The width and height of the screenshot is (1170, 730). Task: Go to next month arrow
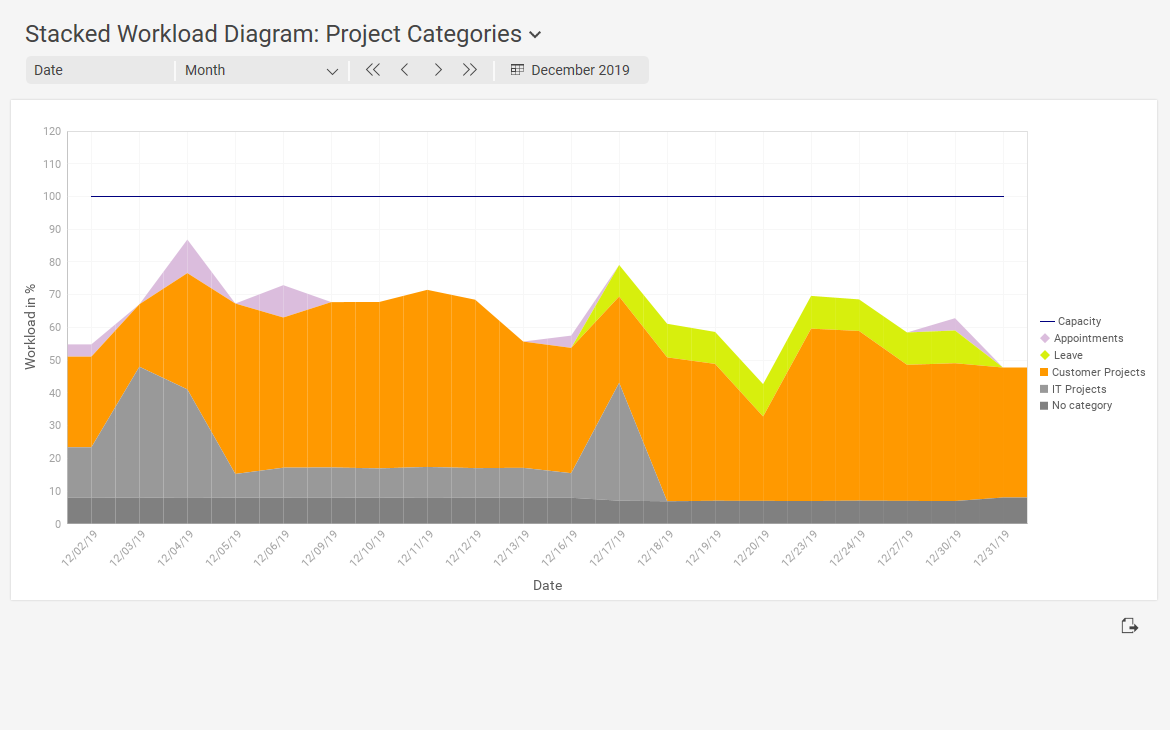tap(438, 70)
